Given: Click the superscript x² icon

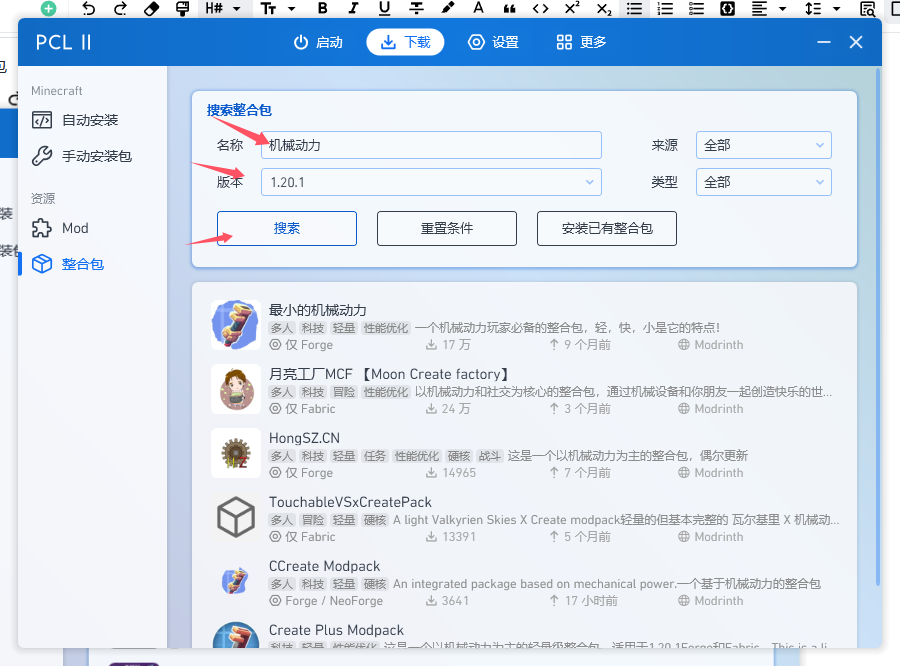Looking at the screenshot, I should (x=571, y=9).
